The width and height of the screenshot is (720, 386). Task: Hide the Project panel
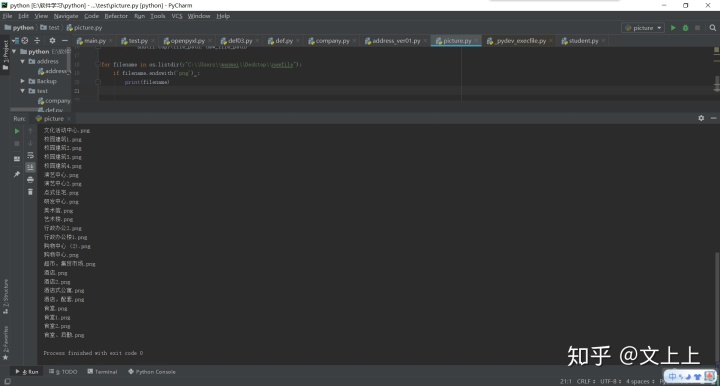point(65,40)
